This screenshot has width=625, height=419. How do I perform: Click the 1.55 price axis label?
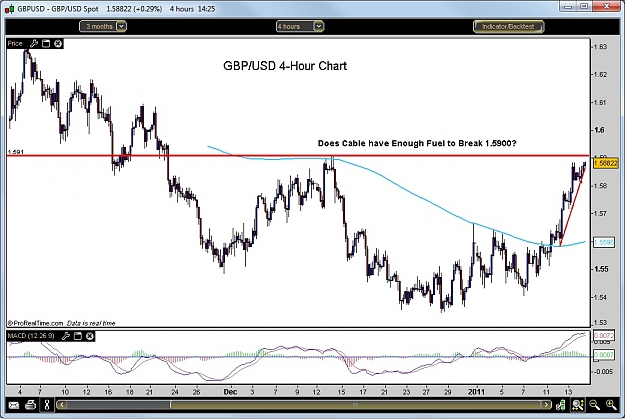coord(601,269)
